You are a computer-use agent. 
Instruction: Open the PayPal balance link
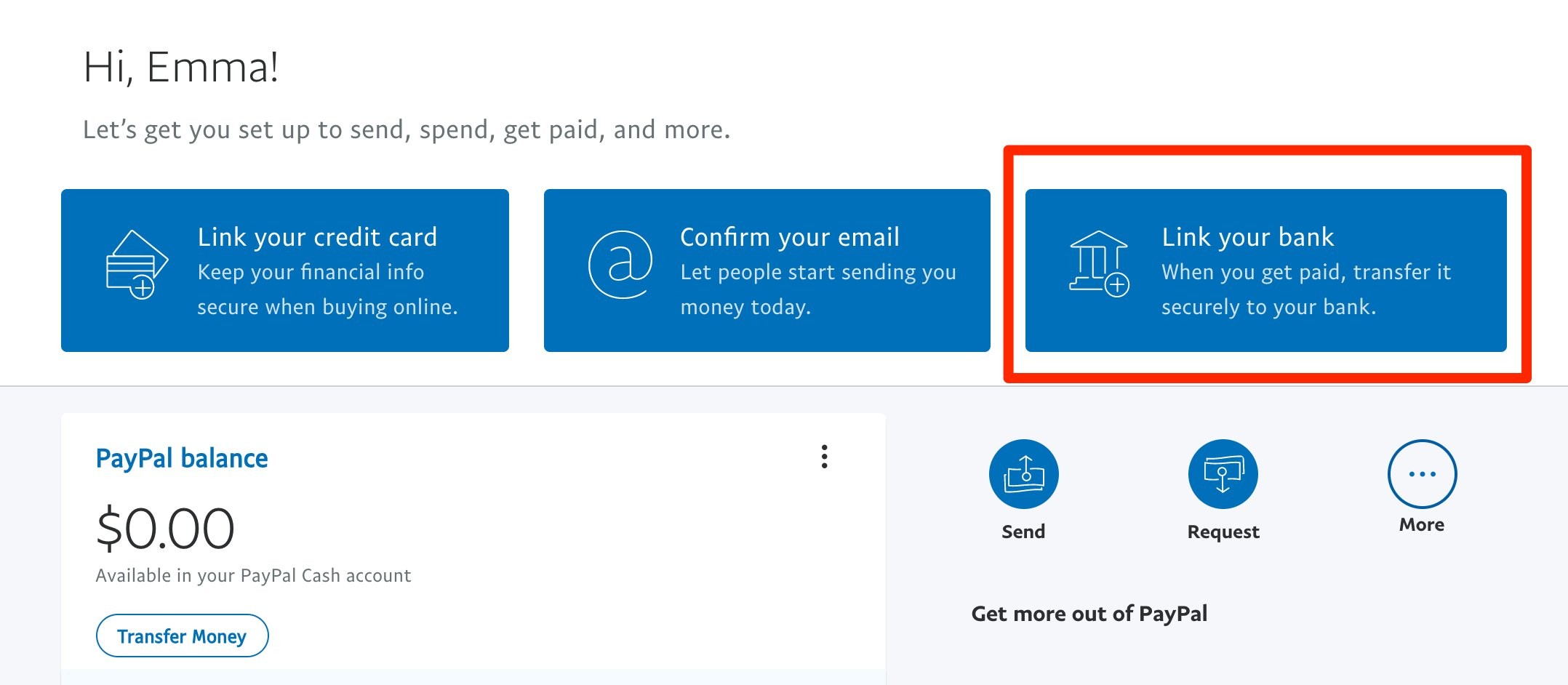point(182,459)
